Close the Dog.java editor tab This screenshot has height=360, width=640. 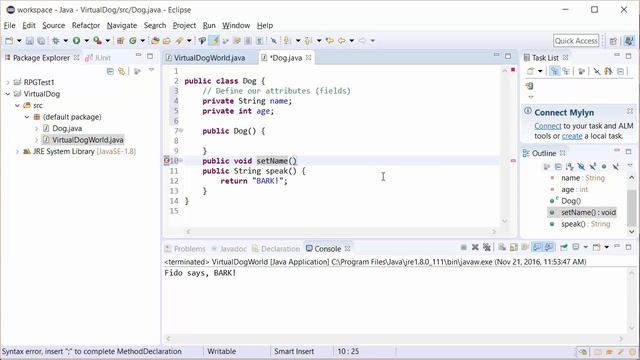click(309, 58)
